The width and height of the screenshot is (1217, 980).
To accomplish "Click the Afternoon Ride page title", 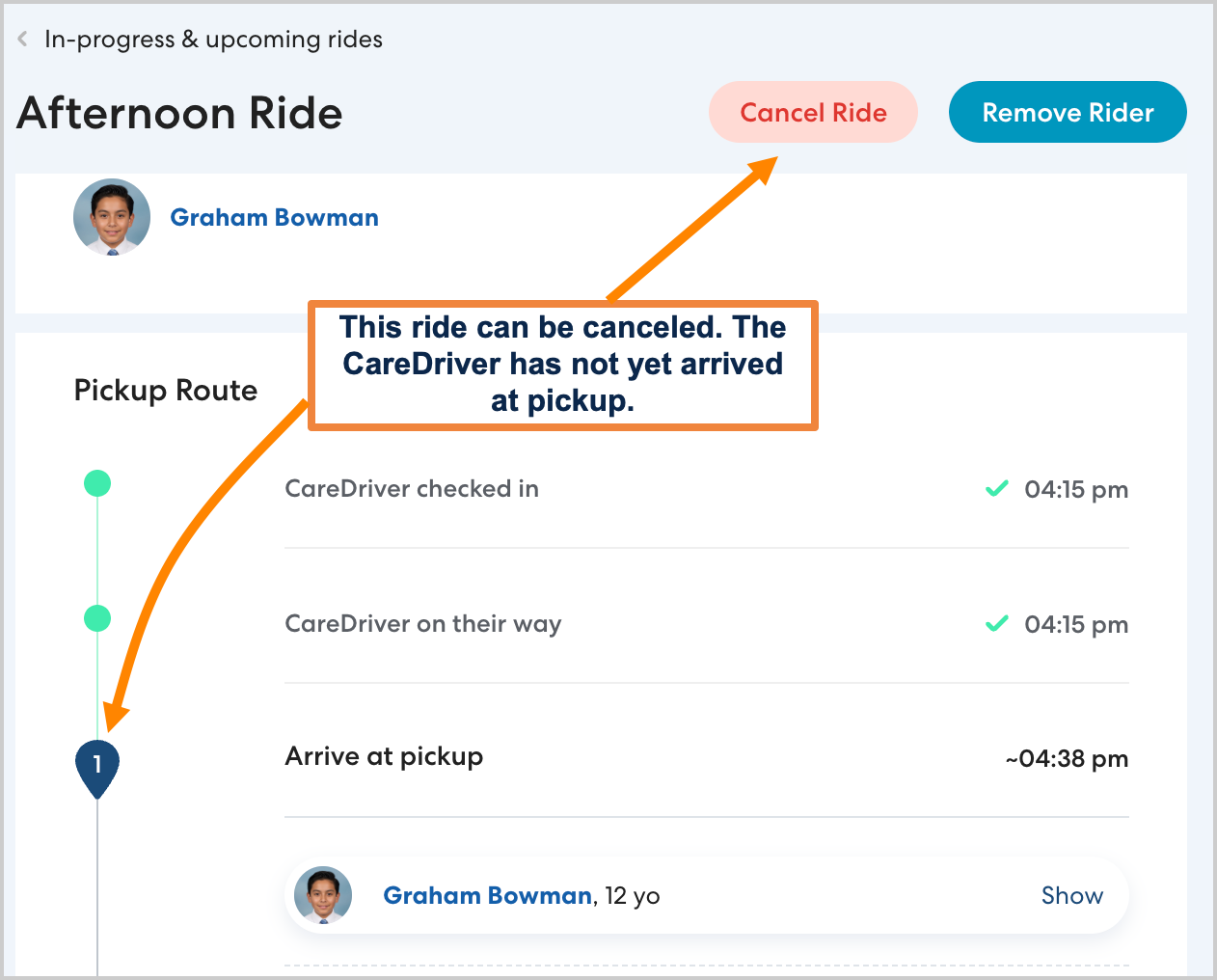I will pos(180,113).
